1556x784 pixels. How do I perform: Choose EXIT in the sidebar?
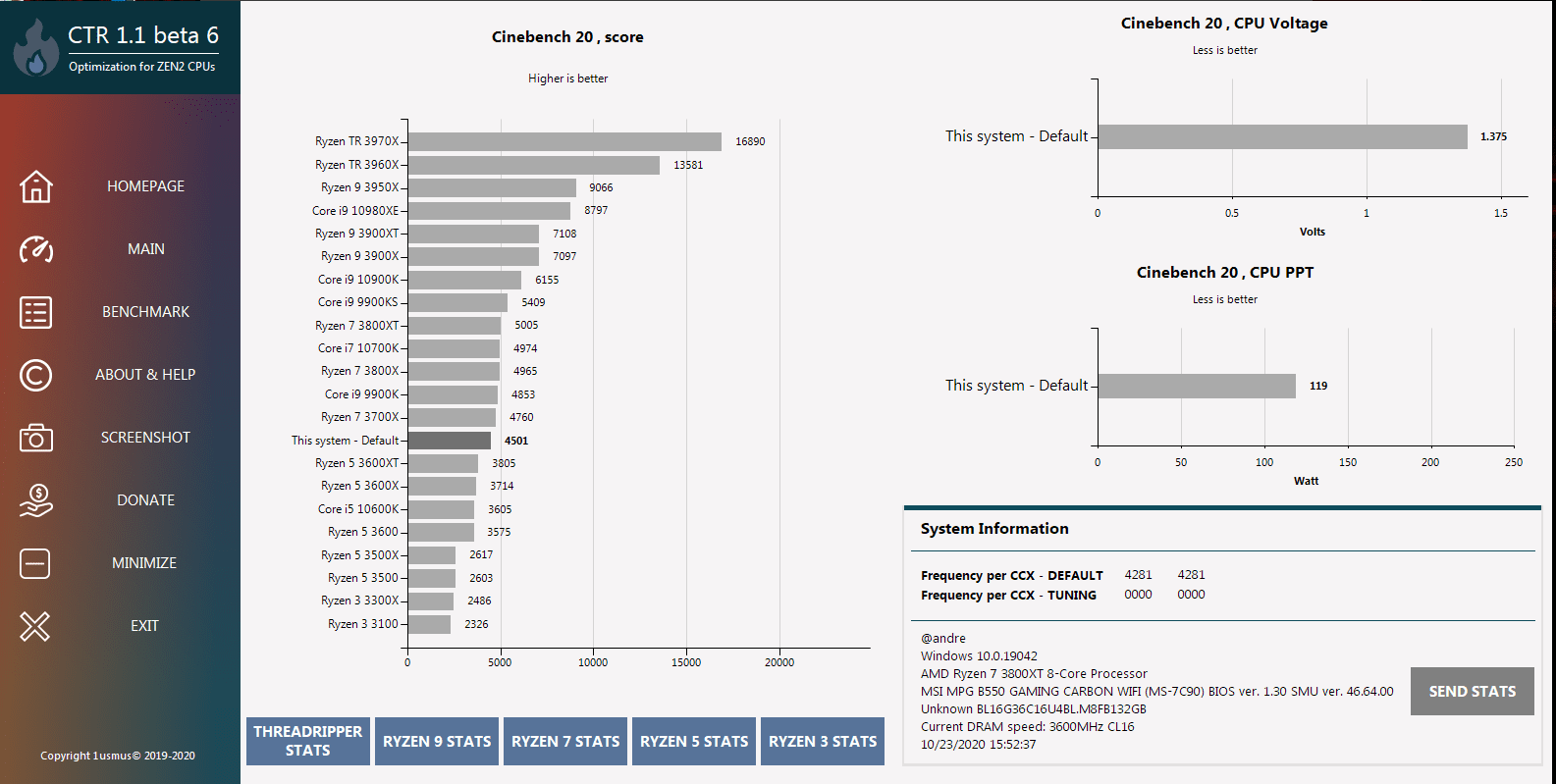144,626
